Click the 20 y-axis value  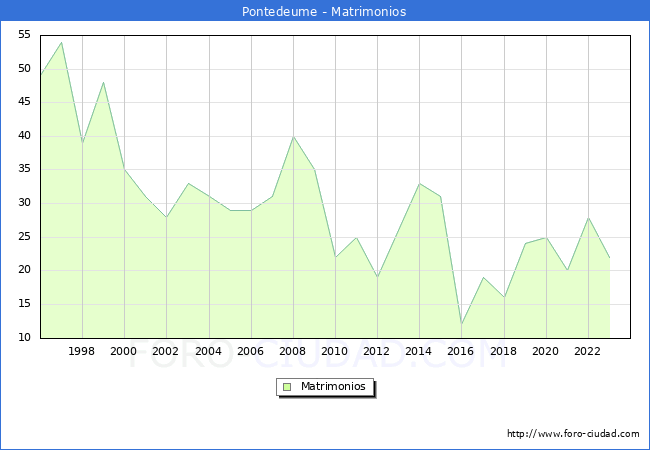tap(24, 270)
